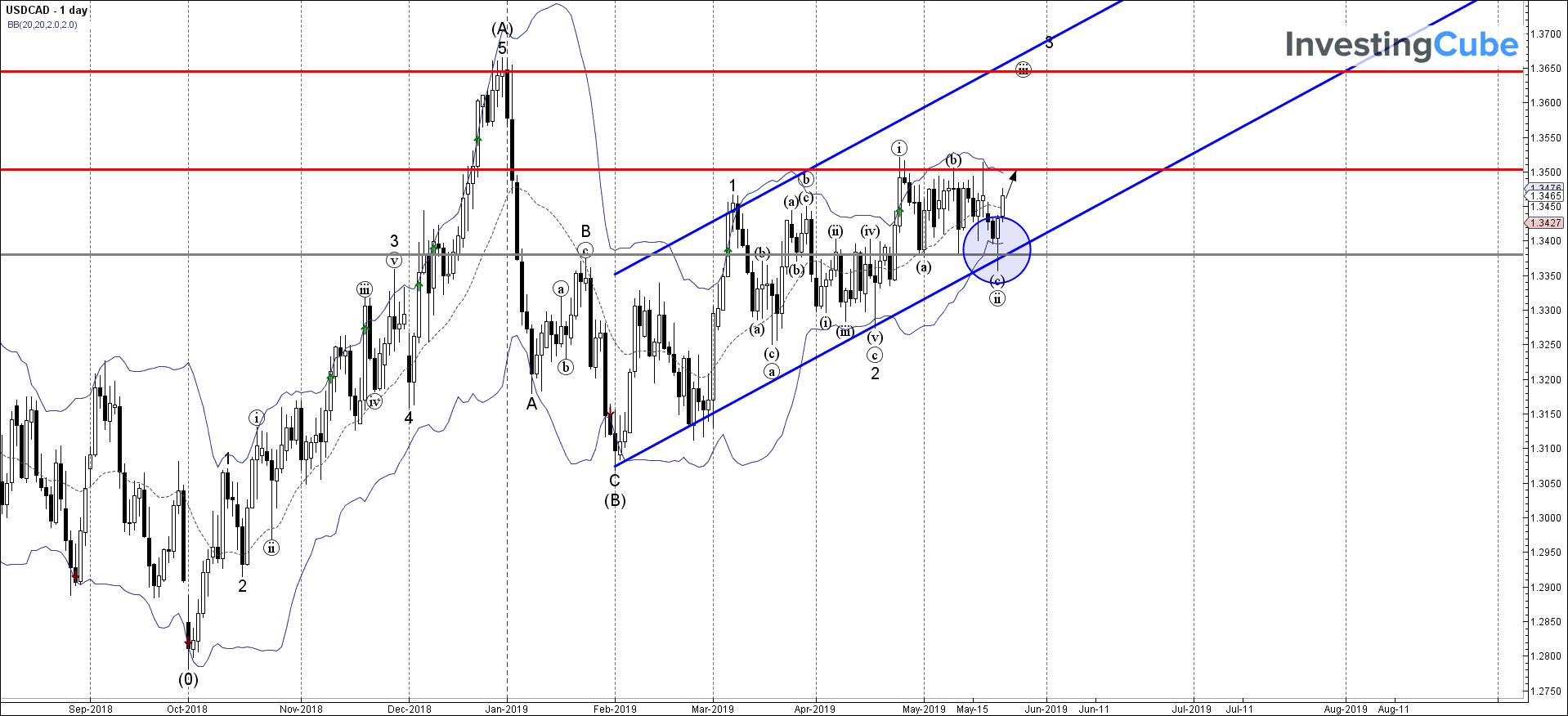Click the Jan-2019 date label
This screenshot has height=716, width=1568.
tap(507, 709)
